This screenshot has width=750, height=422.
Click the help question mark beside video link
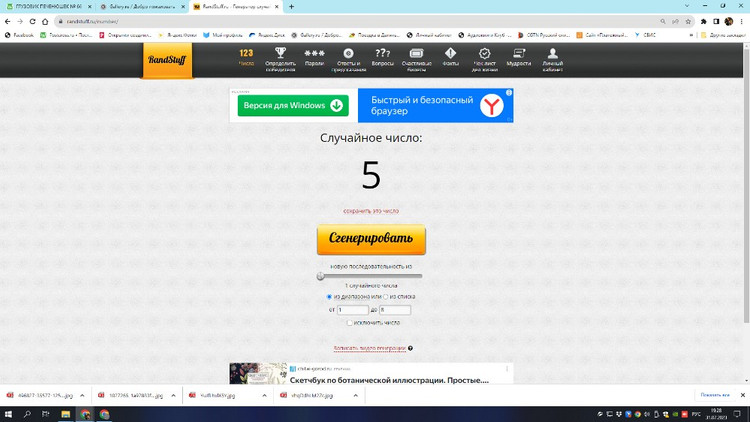pyautogui.click(x=410, y=349)
